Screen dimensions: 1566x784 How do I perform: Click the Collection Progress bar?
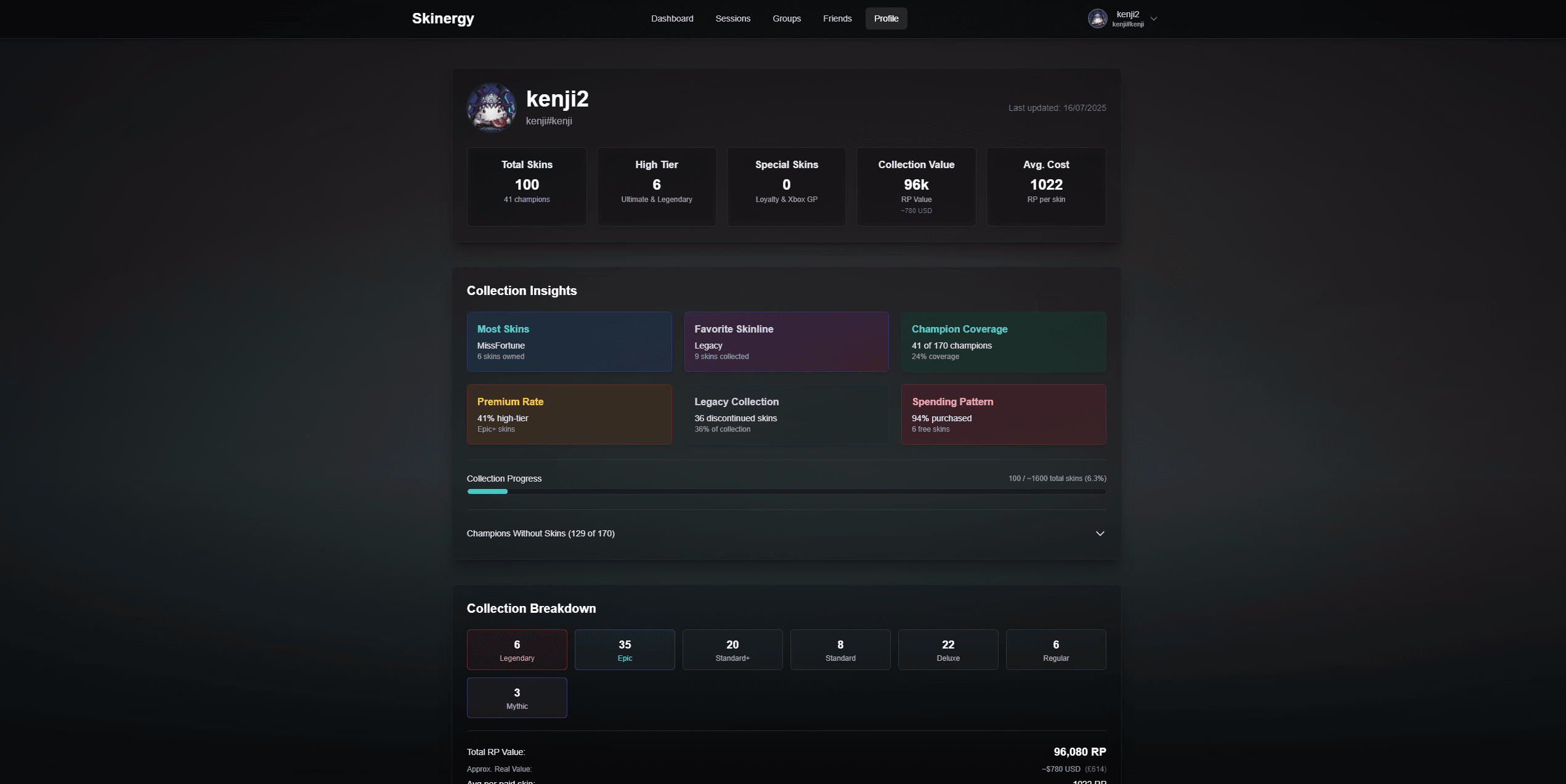[786, 491]
